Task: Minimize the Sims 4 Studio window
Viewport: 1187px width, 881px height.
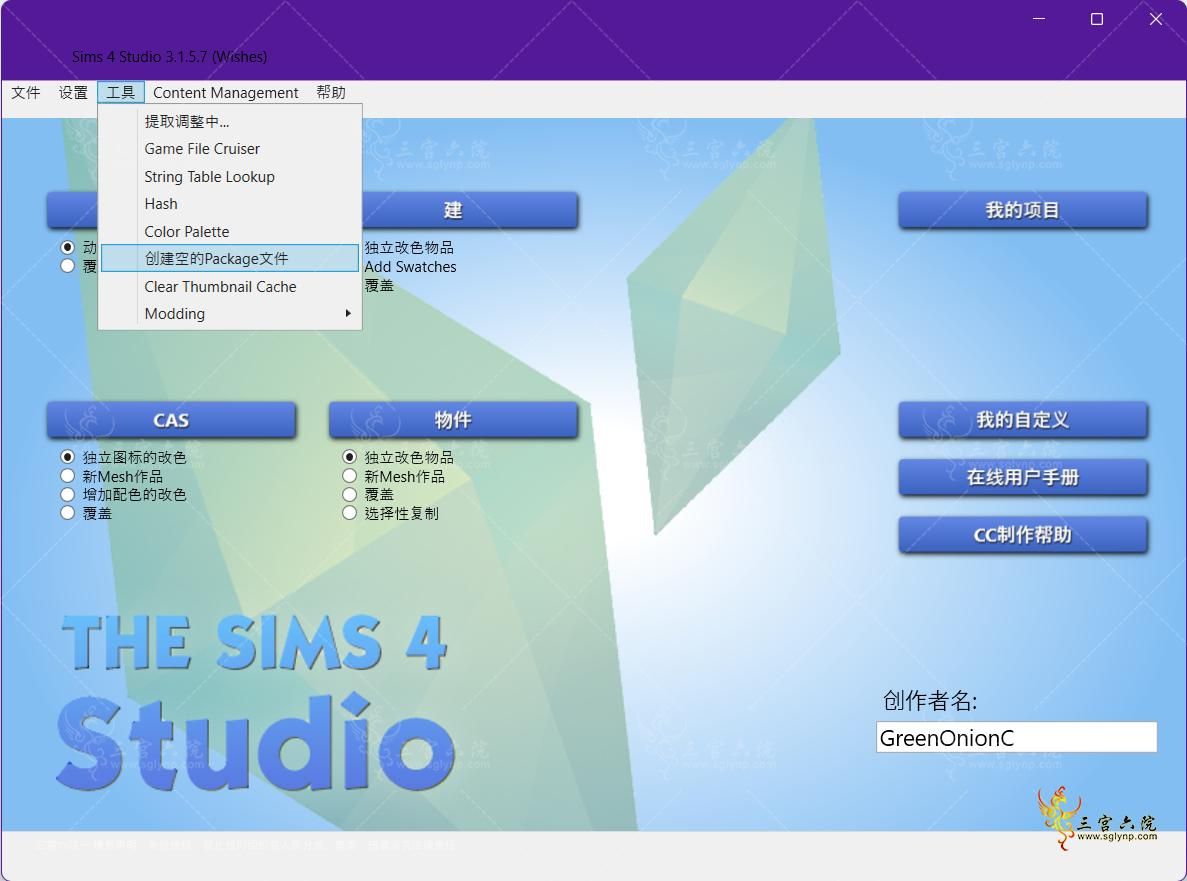Action: click(x=1039, y=19)
